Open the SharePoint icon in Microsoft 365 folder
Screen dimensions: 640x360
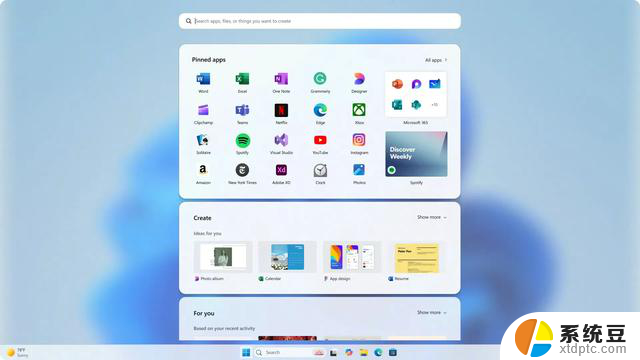click(x=416, y=105)
